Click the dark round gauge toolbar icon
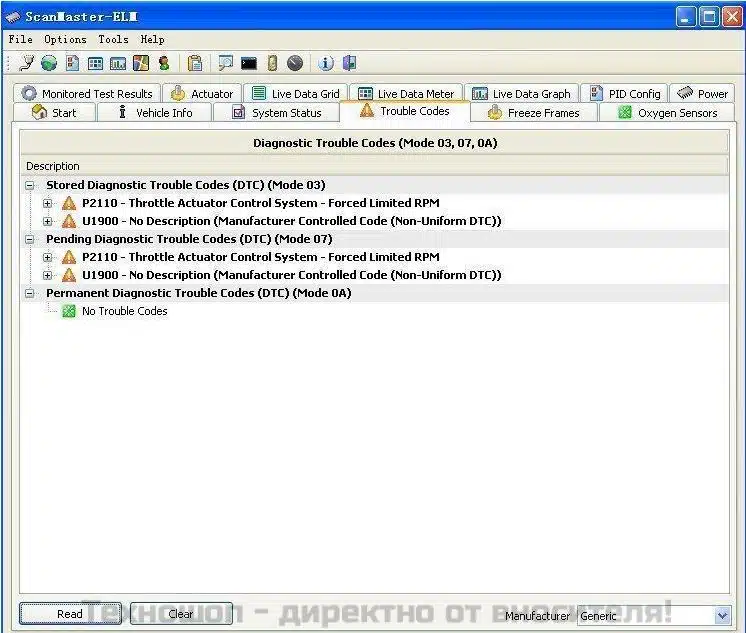Image resolution: width=746 pixels, height=633 pixels. [x=295, y=63]
